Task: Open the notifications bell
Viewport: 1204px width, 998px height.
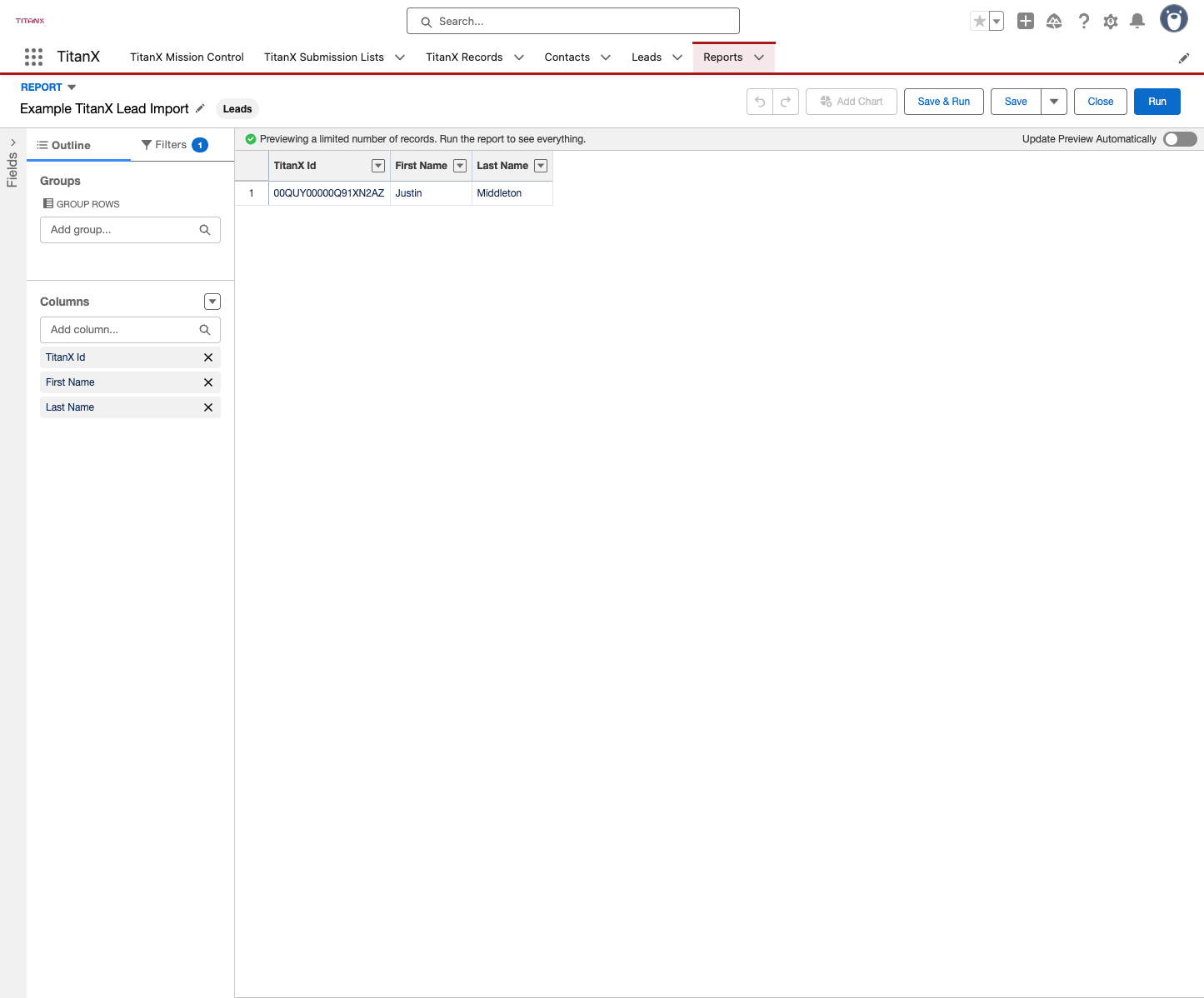Action: (1137, 22)
